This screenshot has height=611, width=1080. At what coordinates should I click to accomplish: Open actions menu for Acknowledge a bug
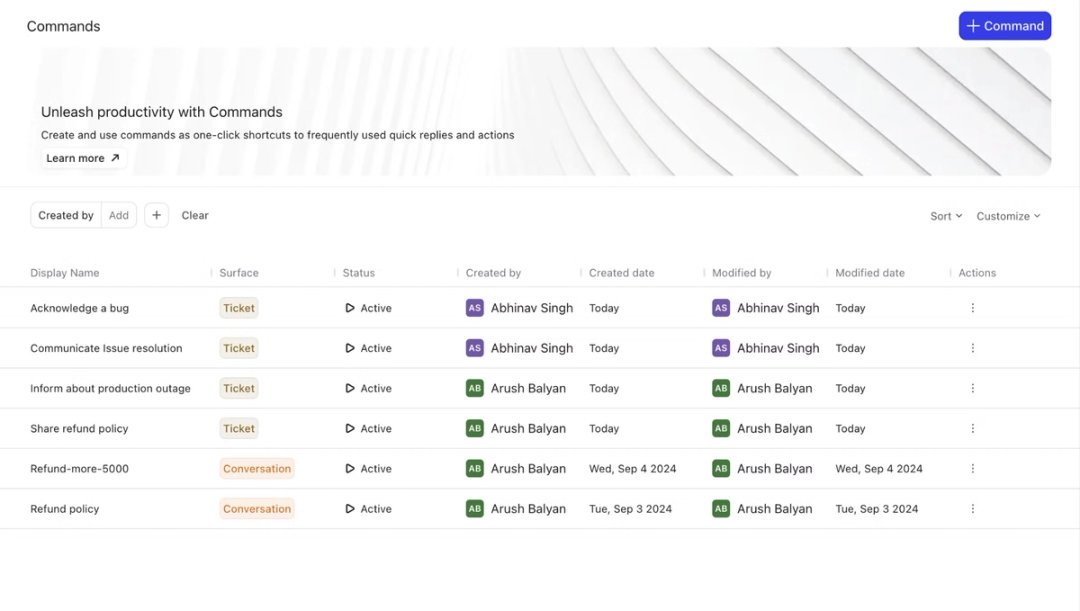[973, 308]
